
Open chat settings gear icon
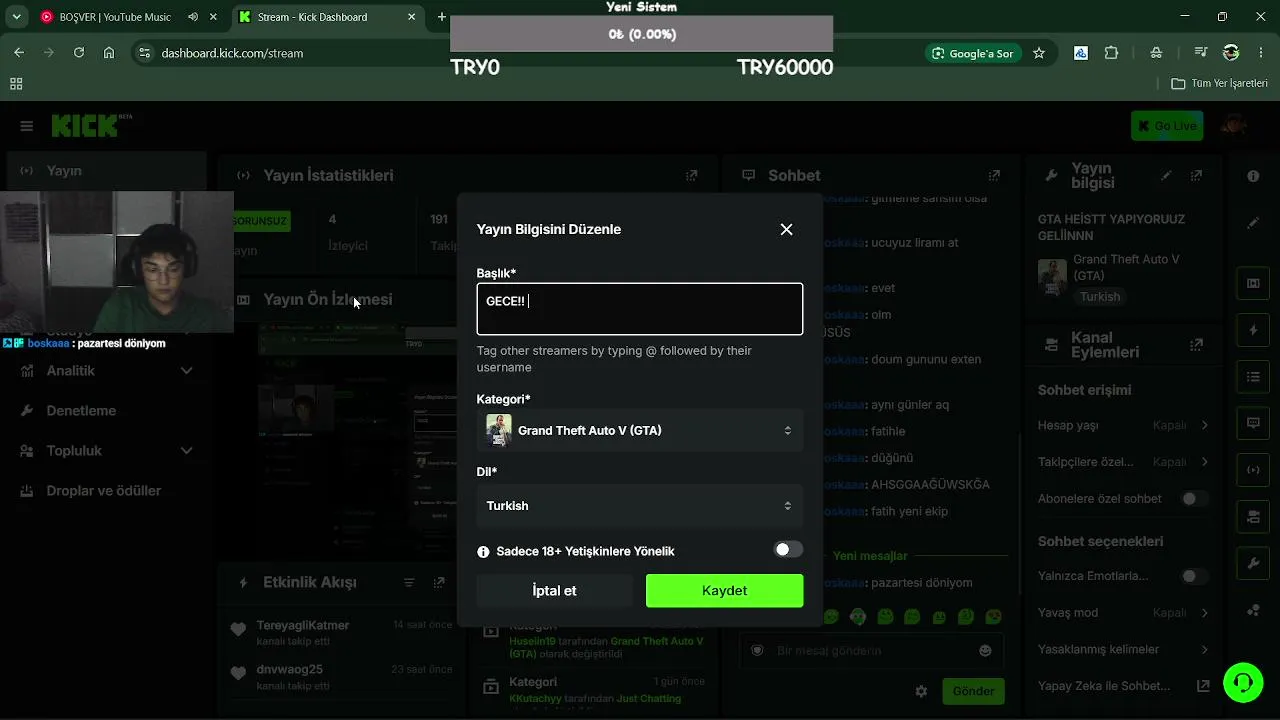(921, 691)
